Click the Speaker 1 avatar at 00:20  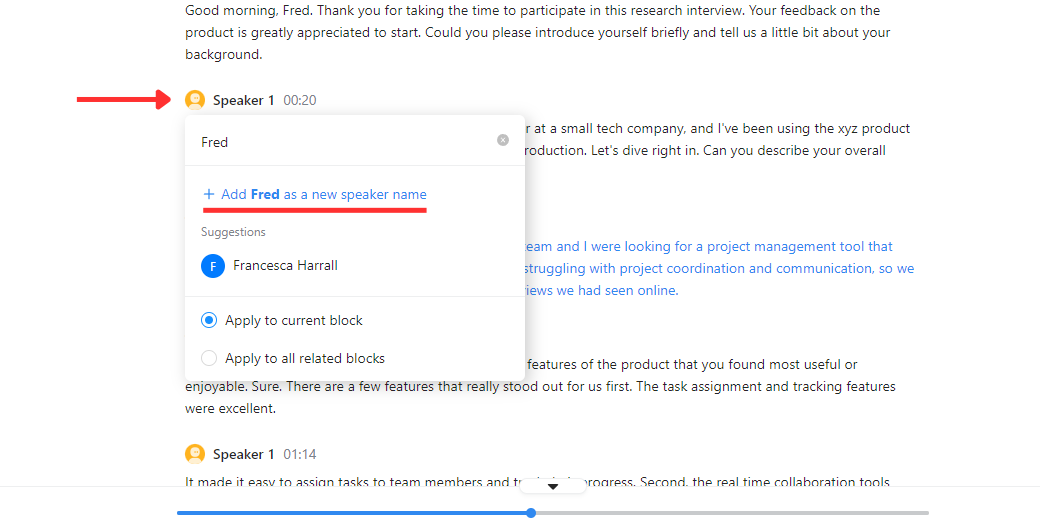coord(195,100)
